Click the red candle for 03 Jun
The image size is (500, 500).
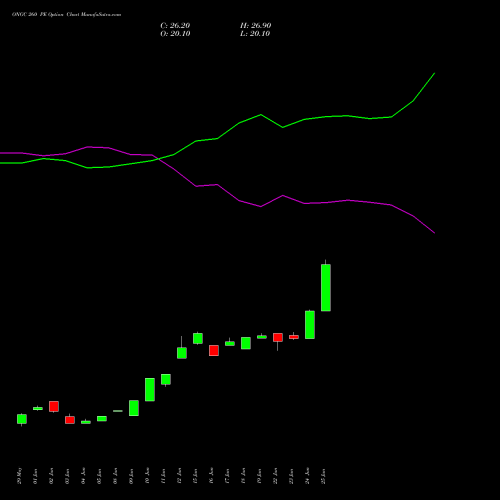pyautogui.click(x=70, y=420)
